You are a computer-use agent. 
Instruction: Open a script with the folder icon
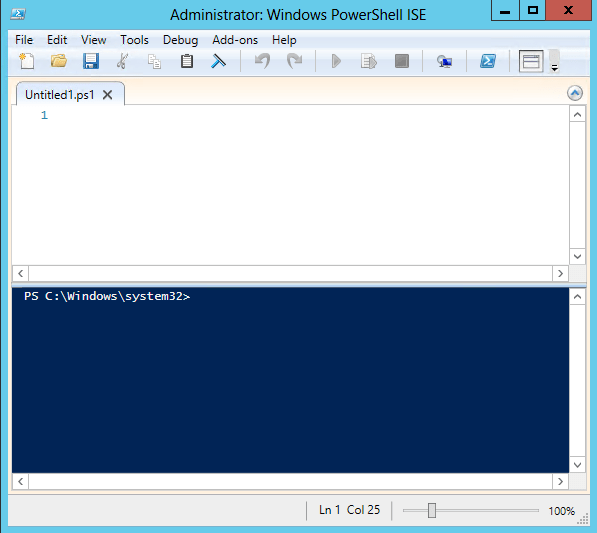click(59, 61)
